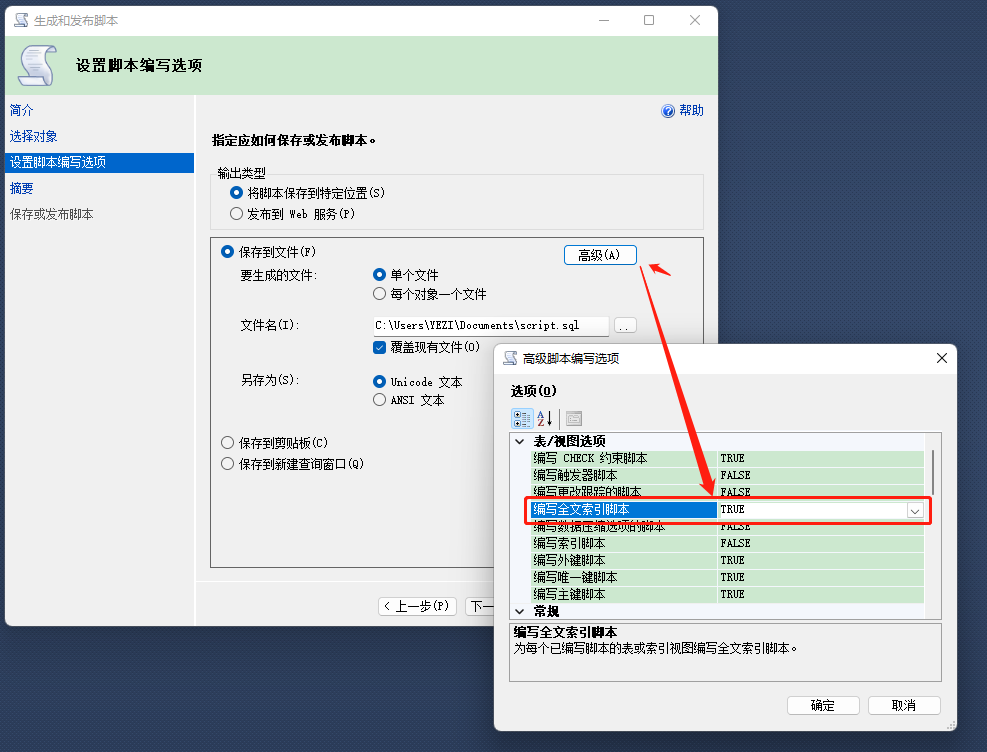The image size is (987, 752).
Task: Open the 编写全文索引脚本 value dropdown
Action: pos(914,510)
